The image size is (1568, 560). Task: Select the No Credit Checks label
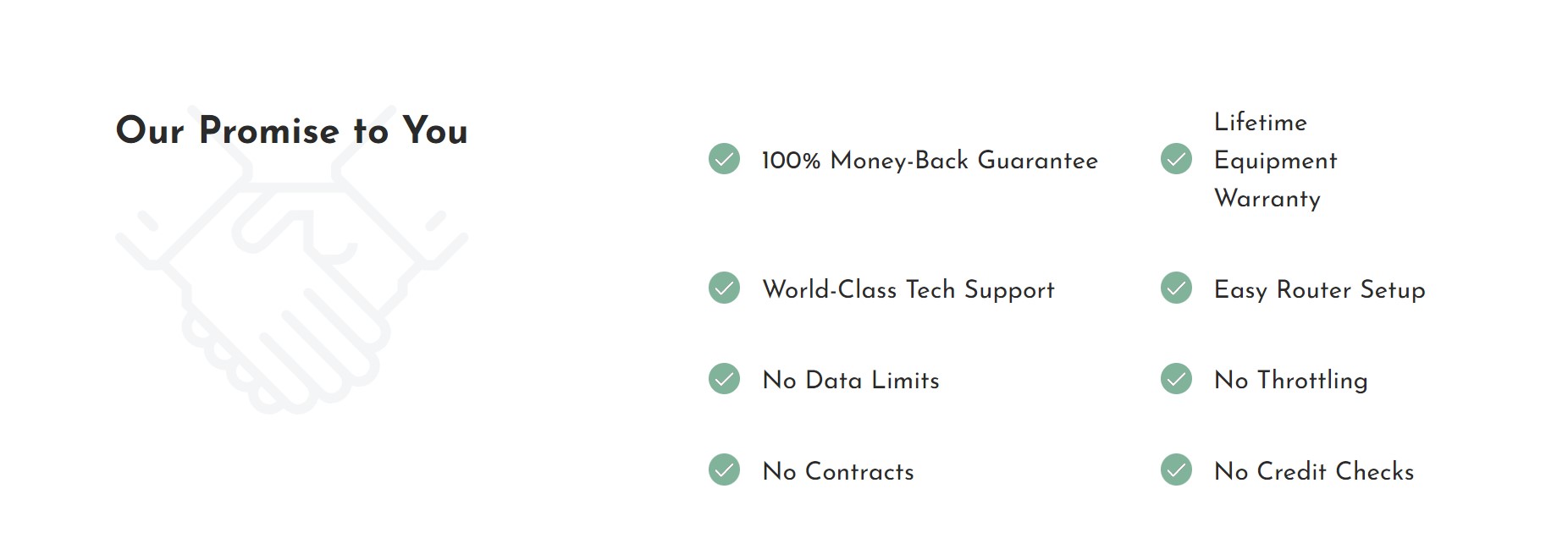[x=1314, y=471]
